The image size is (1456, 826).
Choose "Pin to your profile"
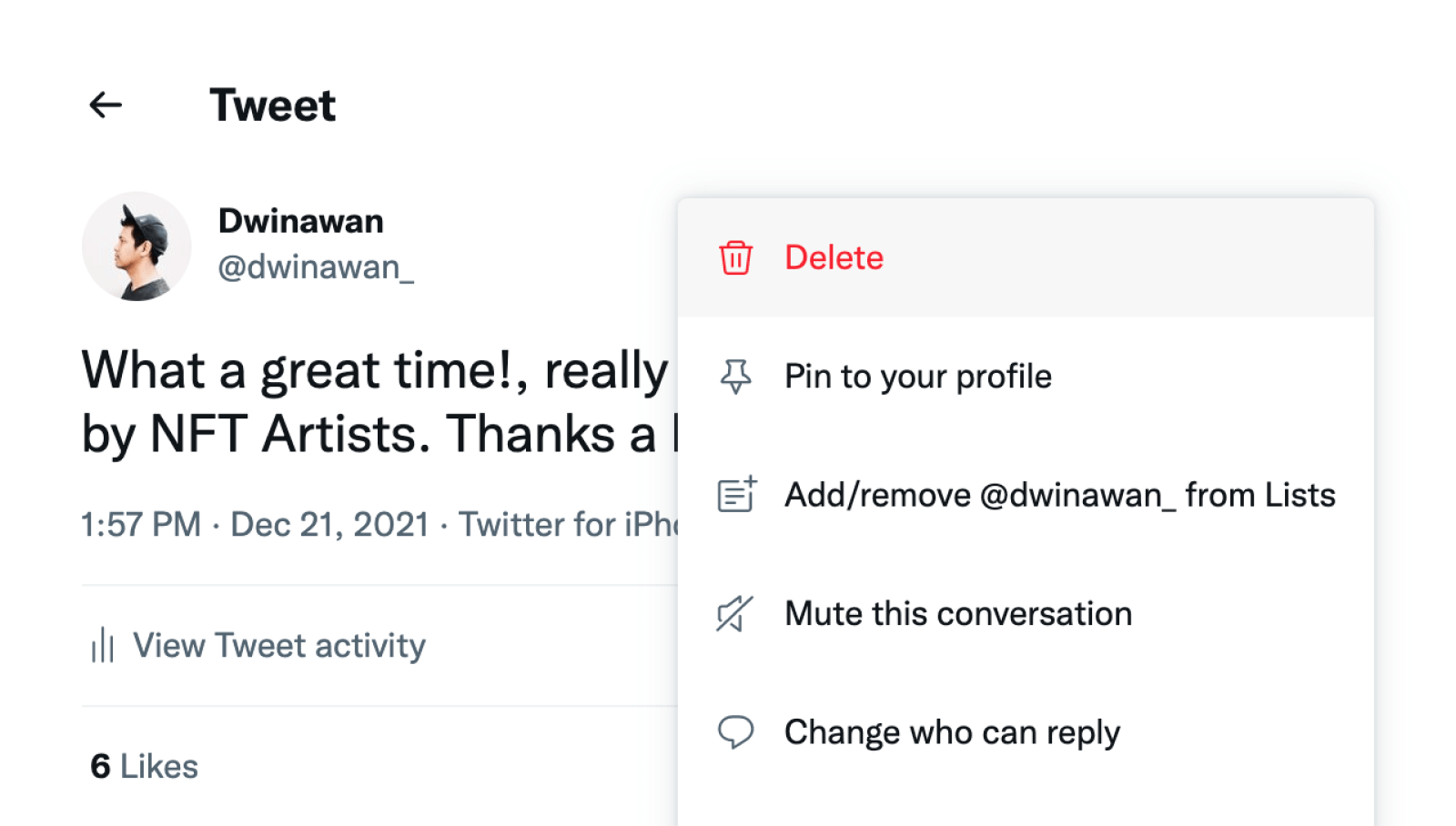coord(917,377)
